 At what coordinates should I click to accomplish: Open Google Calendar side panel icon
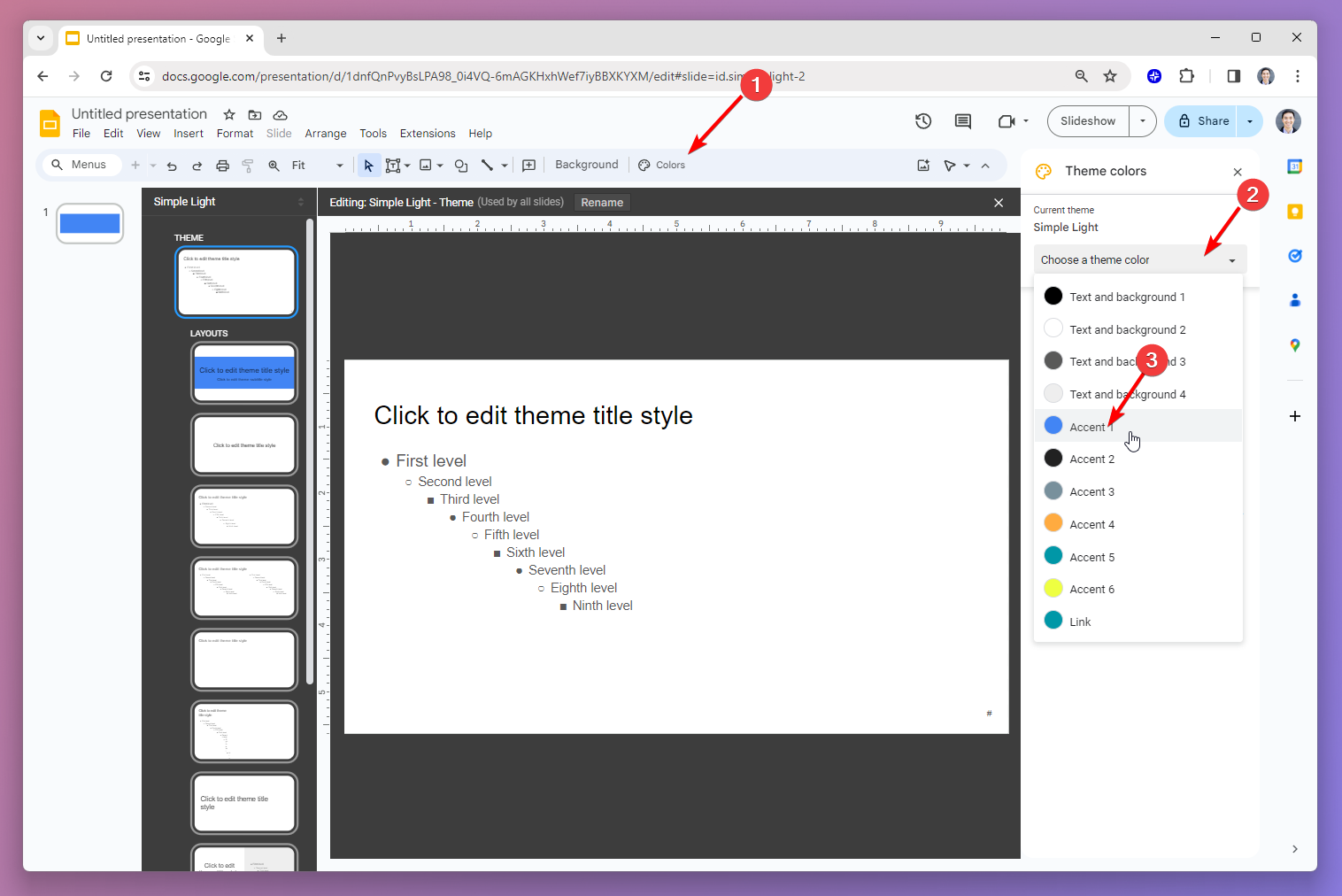(1295, 166)
